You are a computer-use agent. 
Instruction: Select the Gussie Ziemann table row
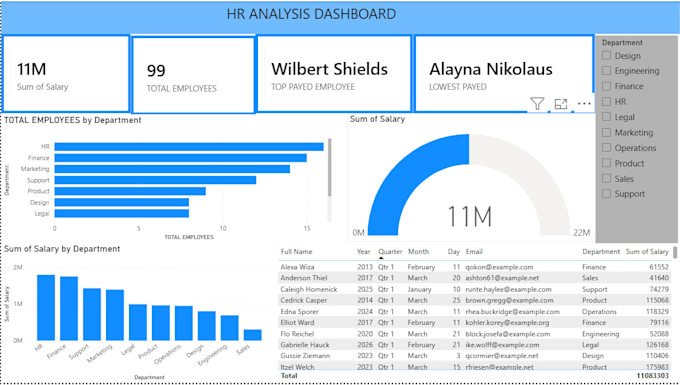[x=474, y=356]
